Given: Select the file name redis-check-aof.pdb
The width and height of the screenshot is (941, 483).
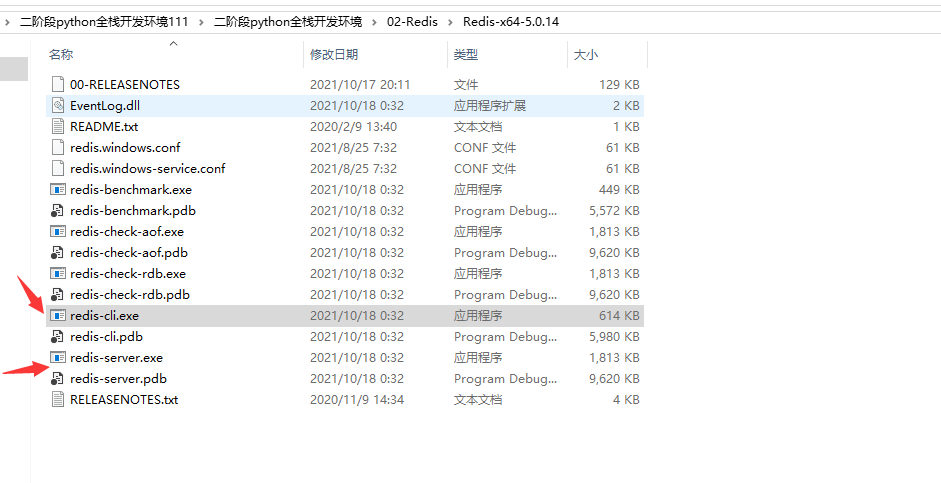Looking at the screenshot, I should pyautogui.click(x=129, y=253).
